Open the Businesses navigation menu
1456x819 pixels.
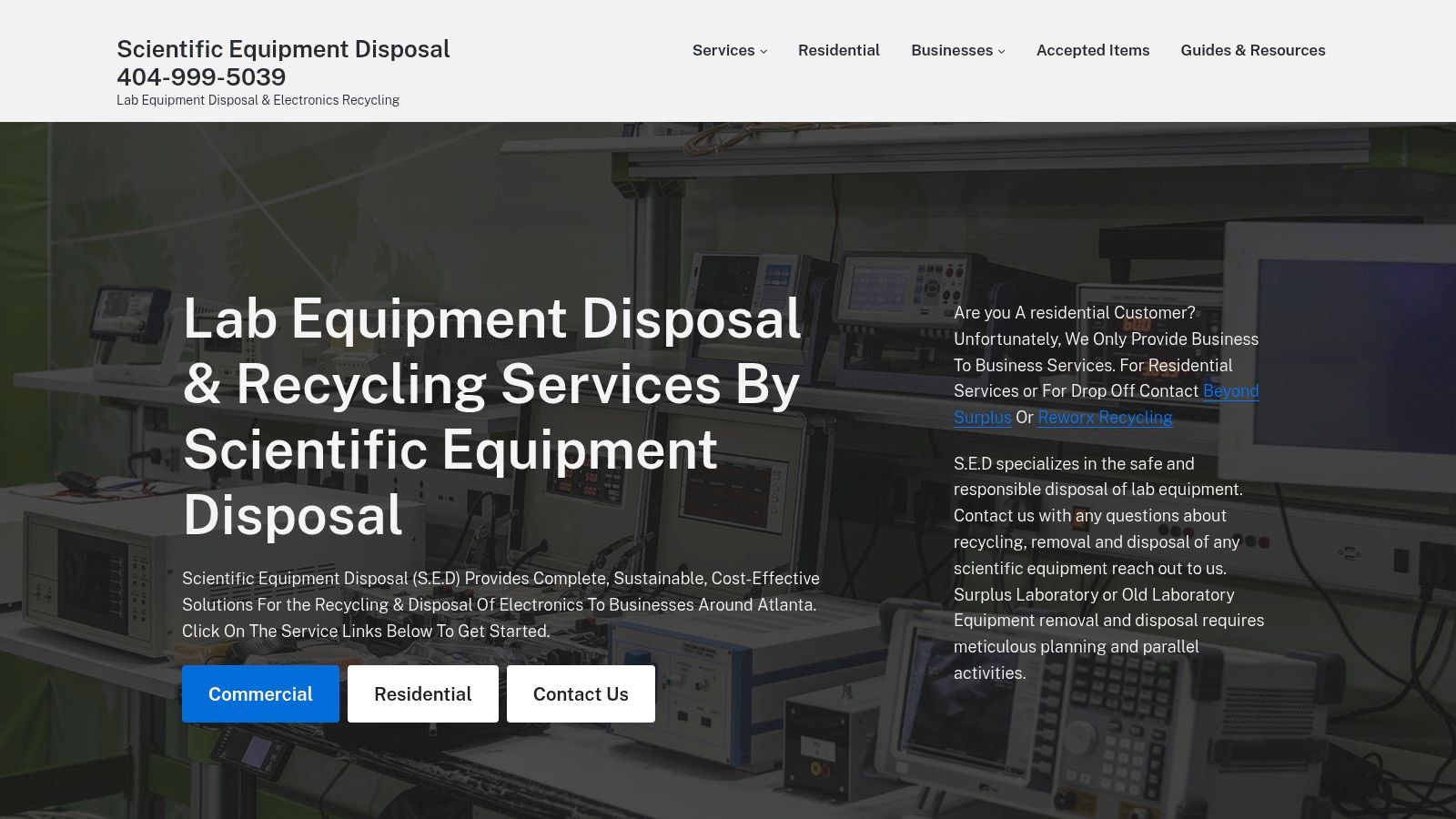pyautogui.click(x=951, y=50)
